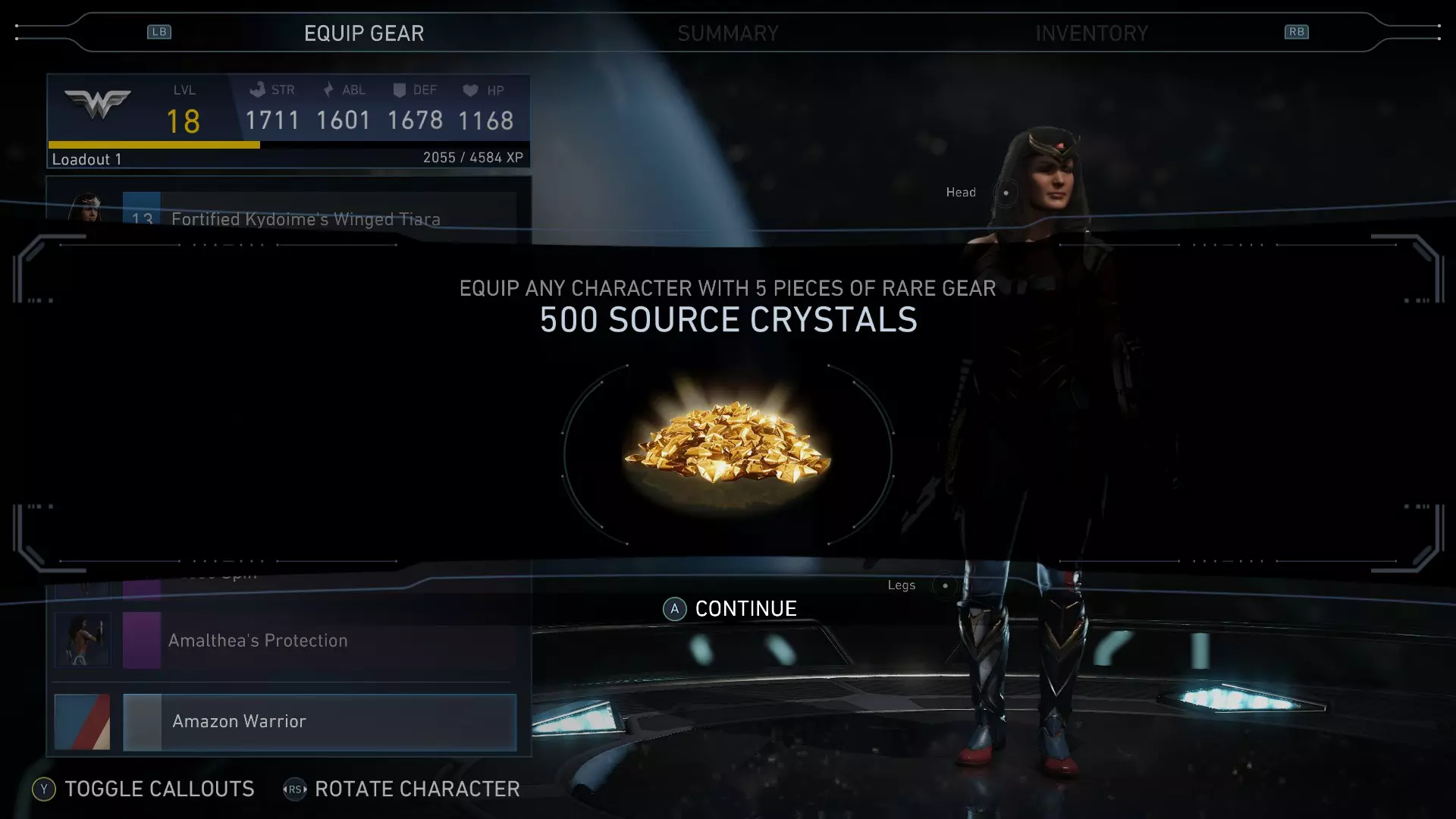This screenshot has height=819, width=1456.
Task: Click Rotate Character control label
Action: pyautogui.click(x=417, y=789)
